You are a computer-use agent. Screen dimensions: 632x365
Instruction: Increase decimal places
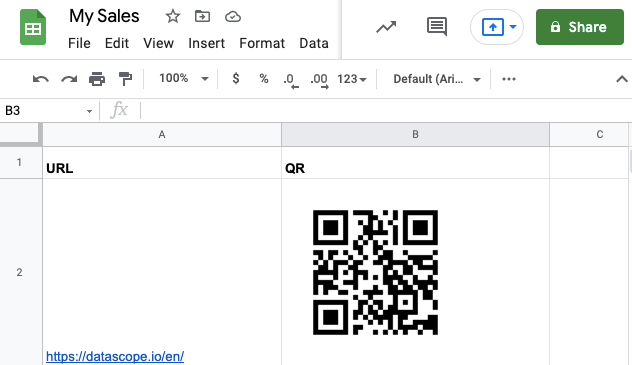pyautogui.click(x=320, y=80)
